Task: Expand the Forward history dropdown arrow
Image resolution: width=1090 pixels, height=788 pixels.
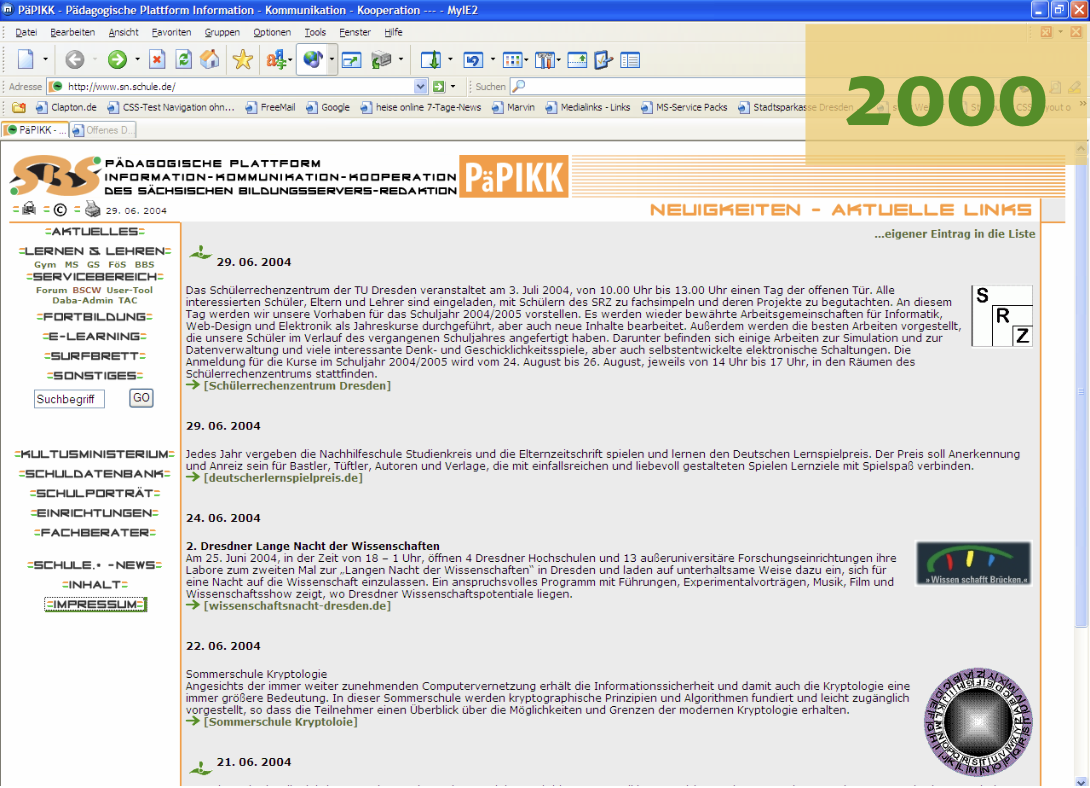Action: [137, 60]
